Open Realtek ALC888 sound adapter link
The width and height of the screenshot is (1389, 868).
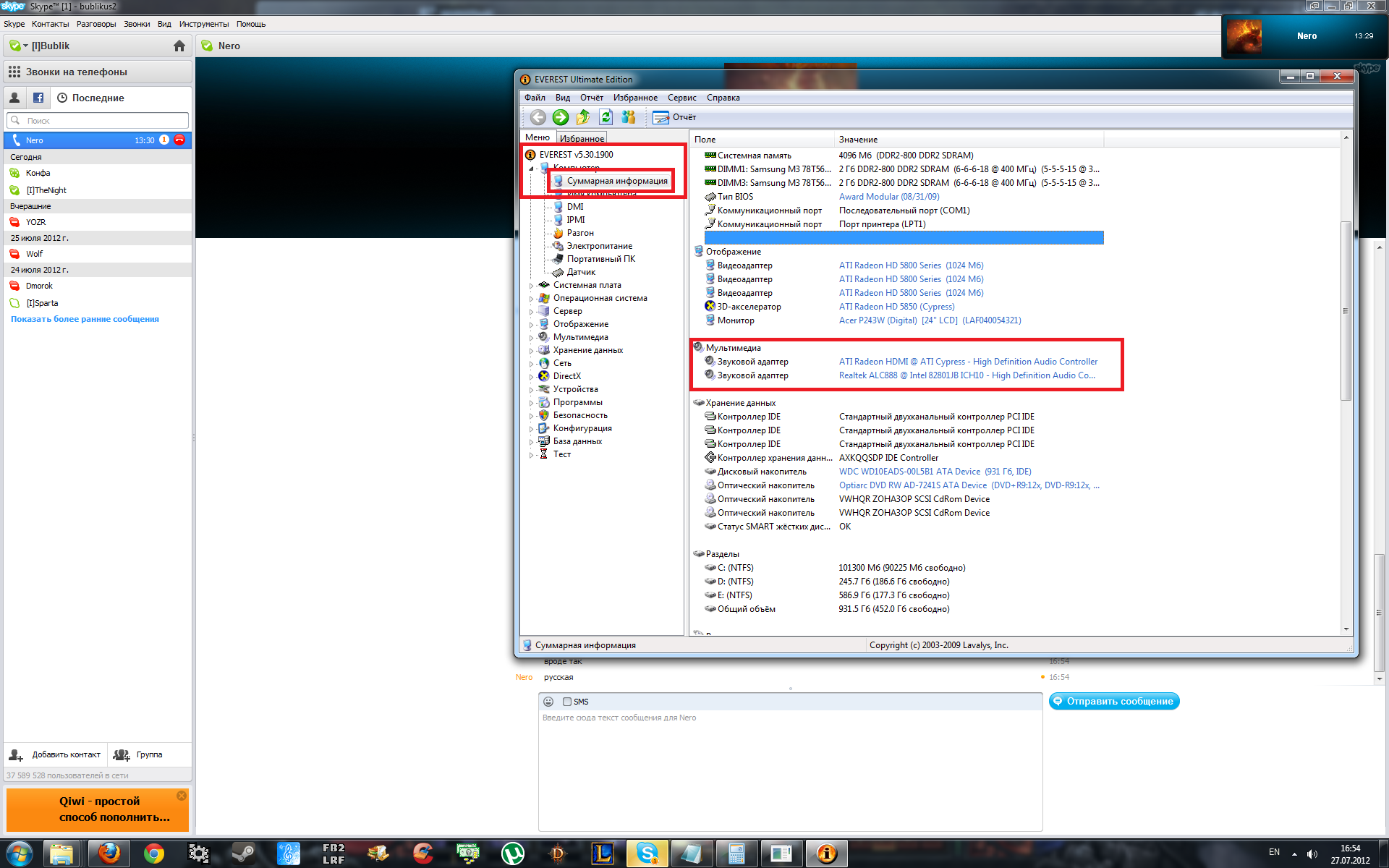(x=967, y=375)
